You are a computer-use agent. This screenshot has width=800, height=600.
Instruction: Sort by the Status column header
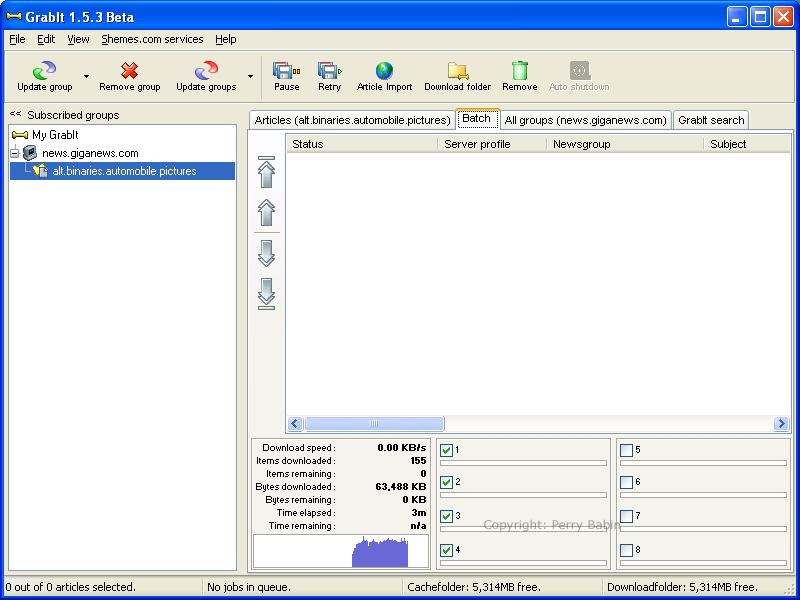click(362, 144)
